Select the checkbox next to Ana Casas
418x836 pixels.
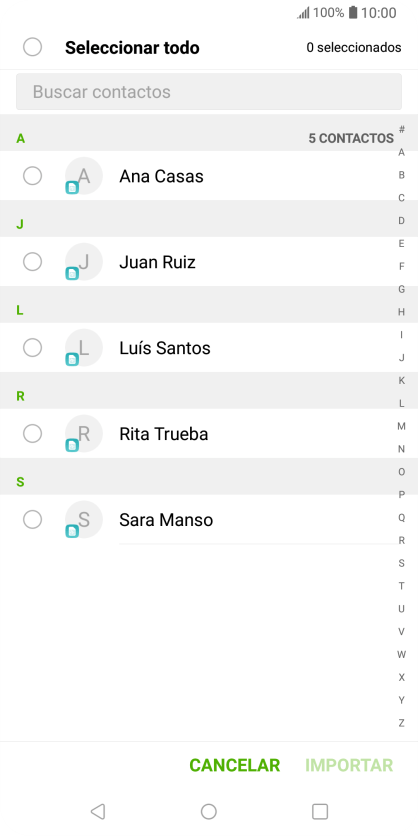(33, 176)
